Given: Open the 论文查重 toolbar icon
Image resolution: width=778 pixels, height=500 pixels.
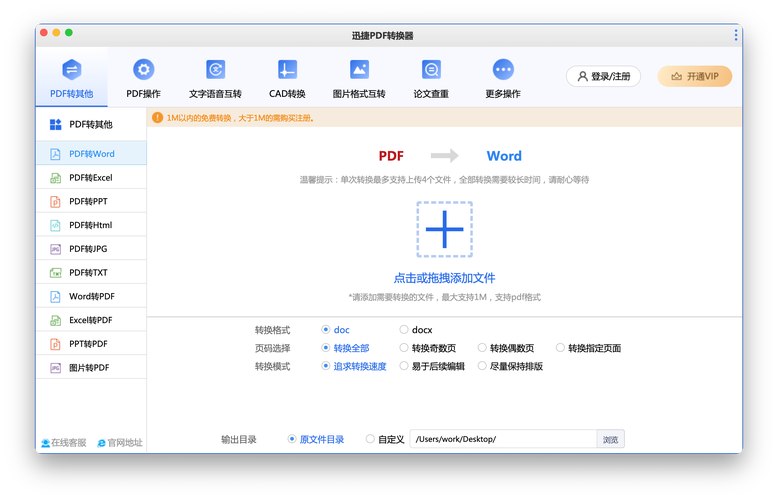Looking at the screenshot, I should coord(431,69).
